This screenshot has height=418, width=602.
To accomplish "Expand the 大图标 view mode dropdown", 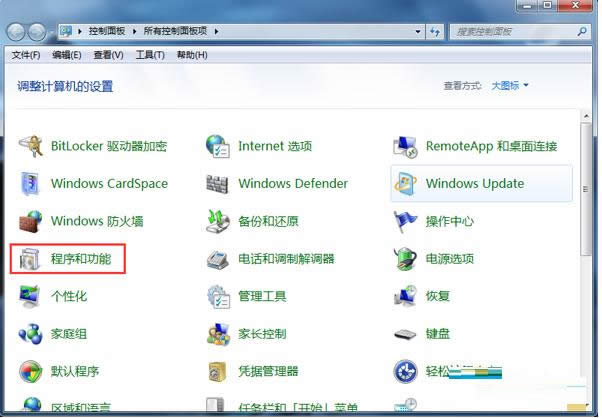I will [510, 86].
